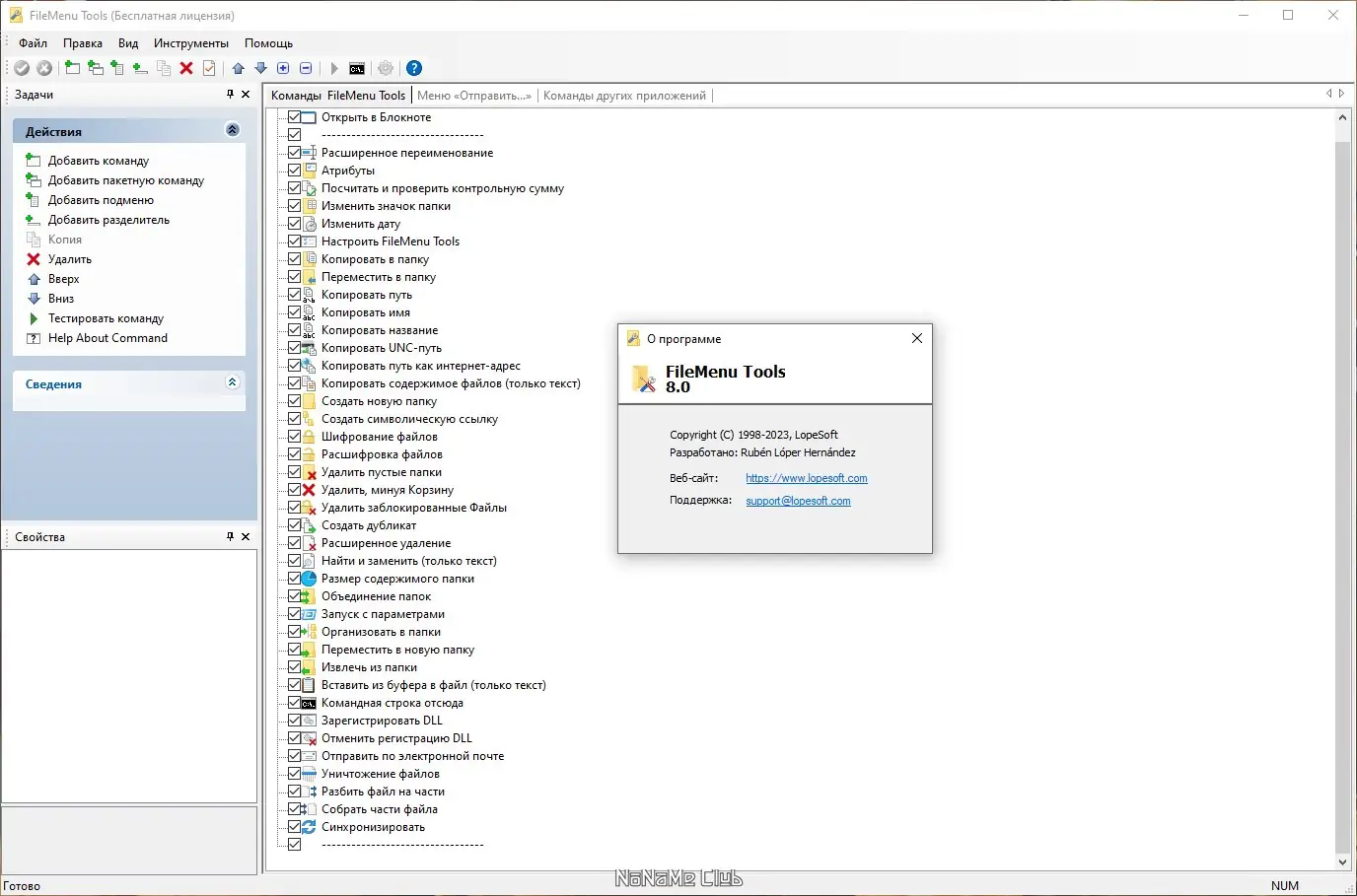1357x896 pixels.
Task: Switch to the «Меню «Отправить...»» tab
Action: click(x=474, y=96)
